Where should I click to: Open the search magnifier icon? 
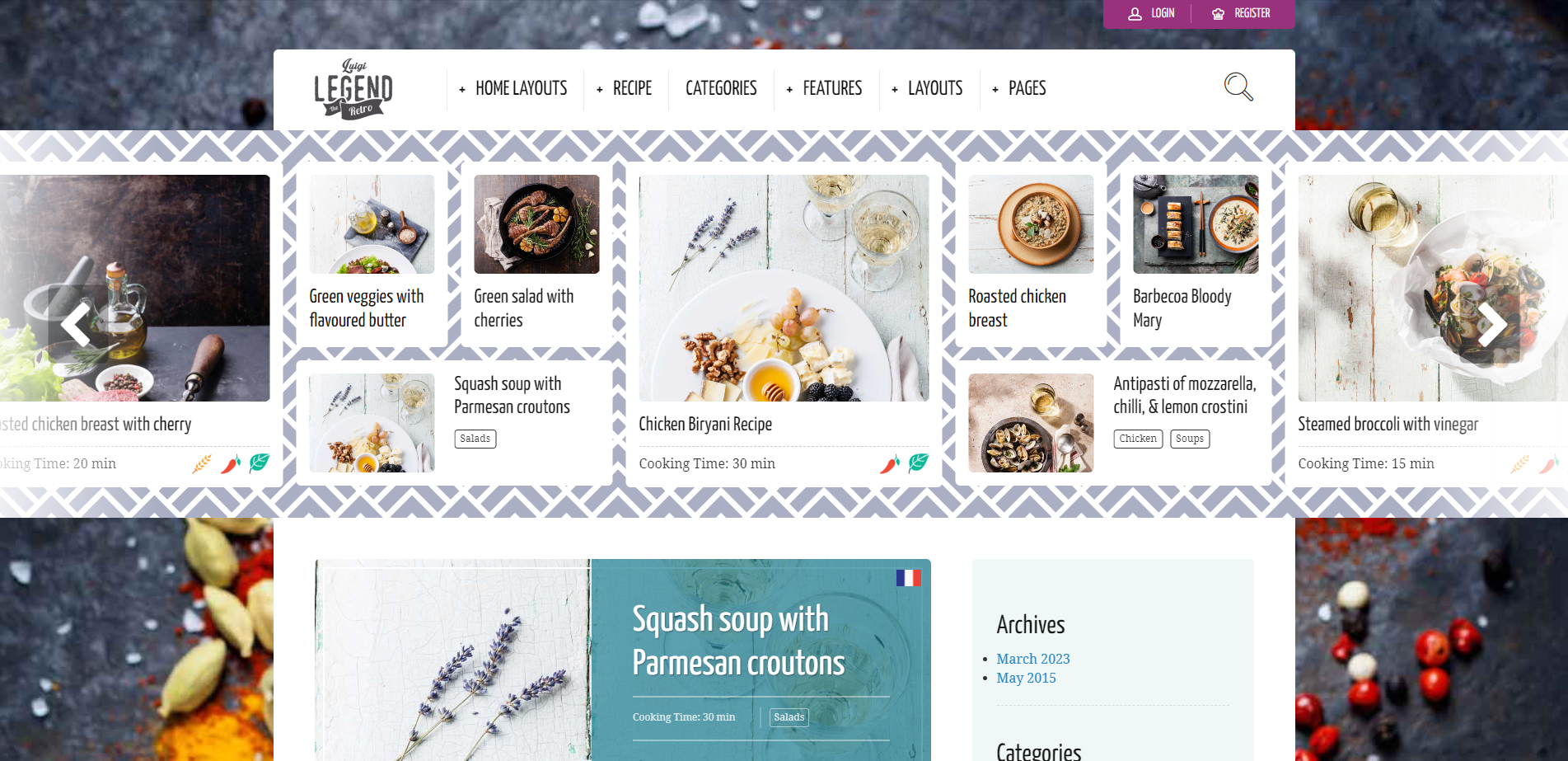(x=1238, y=87)
